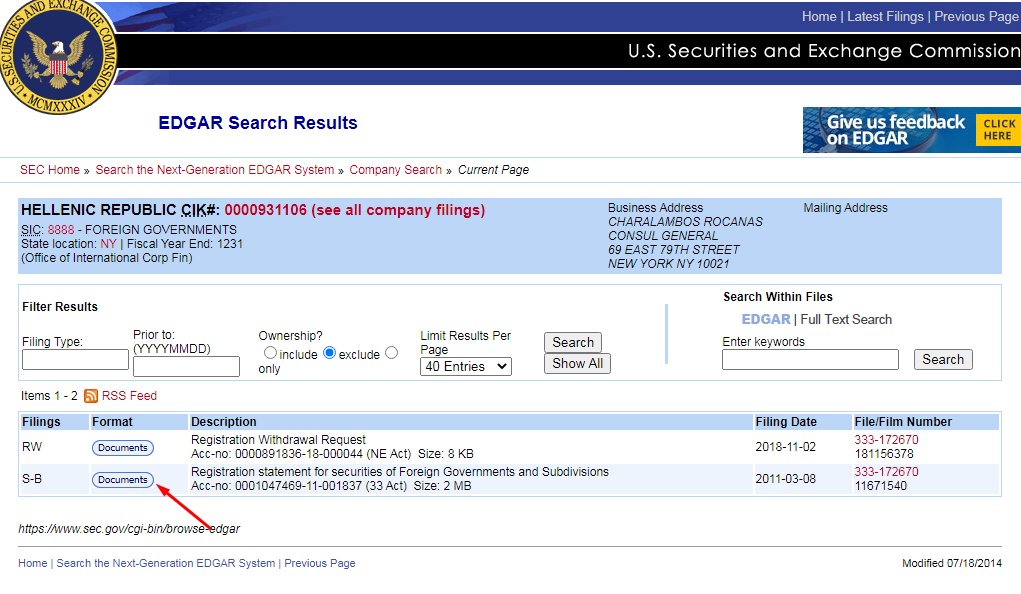Viewport: 1021px width, 594px height.
Task: Click the RSS Feed text link
Action: [129, 396]
